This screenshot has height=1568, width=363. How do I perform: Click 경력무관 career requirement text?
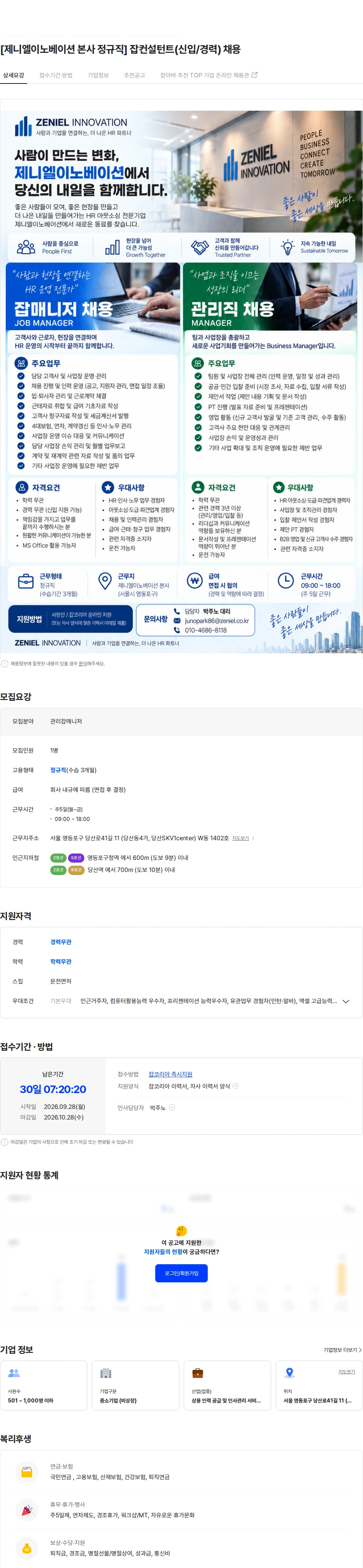(61, 942)
